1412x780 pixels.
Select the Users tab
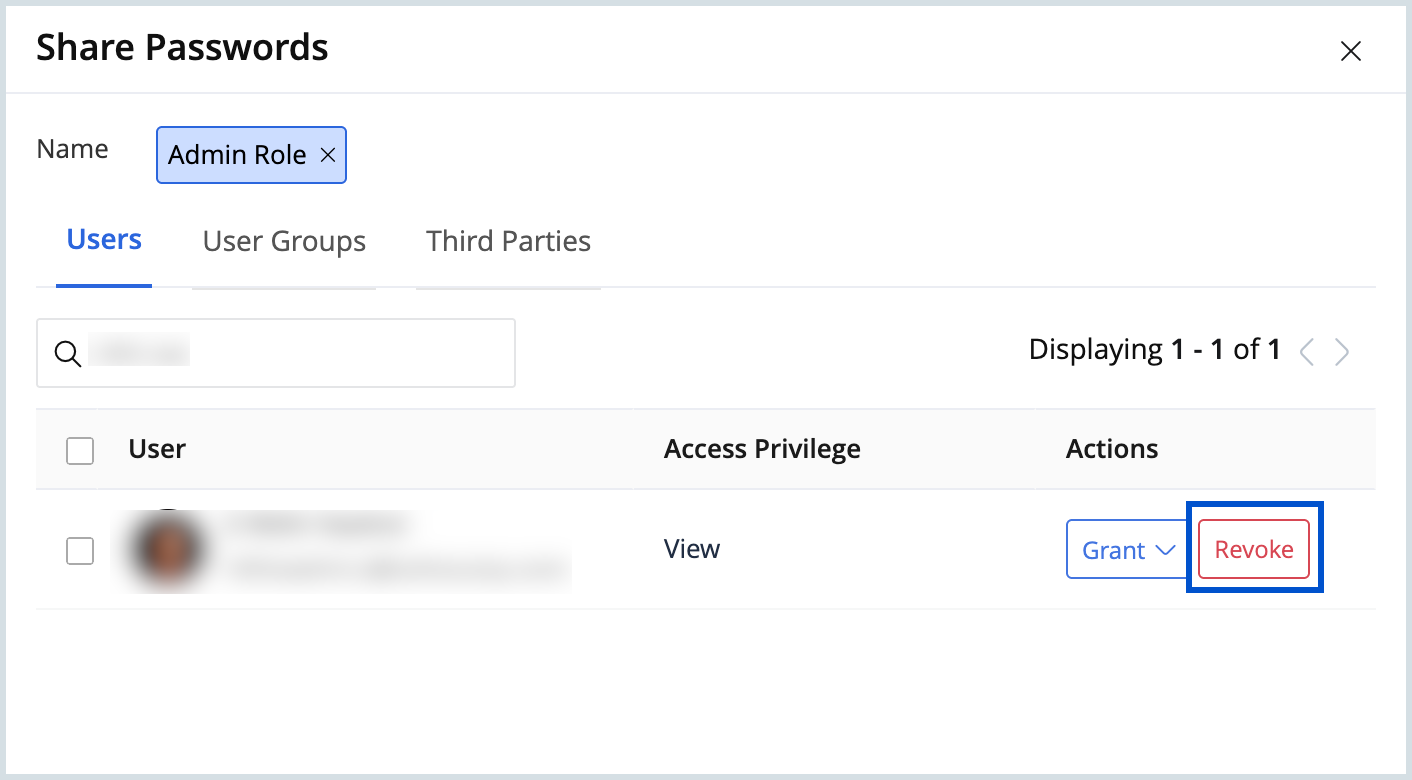coord(104,239)
